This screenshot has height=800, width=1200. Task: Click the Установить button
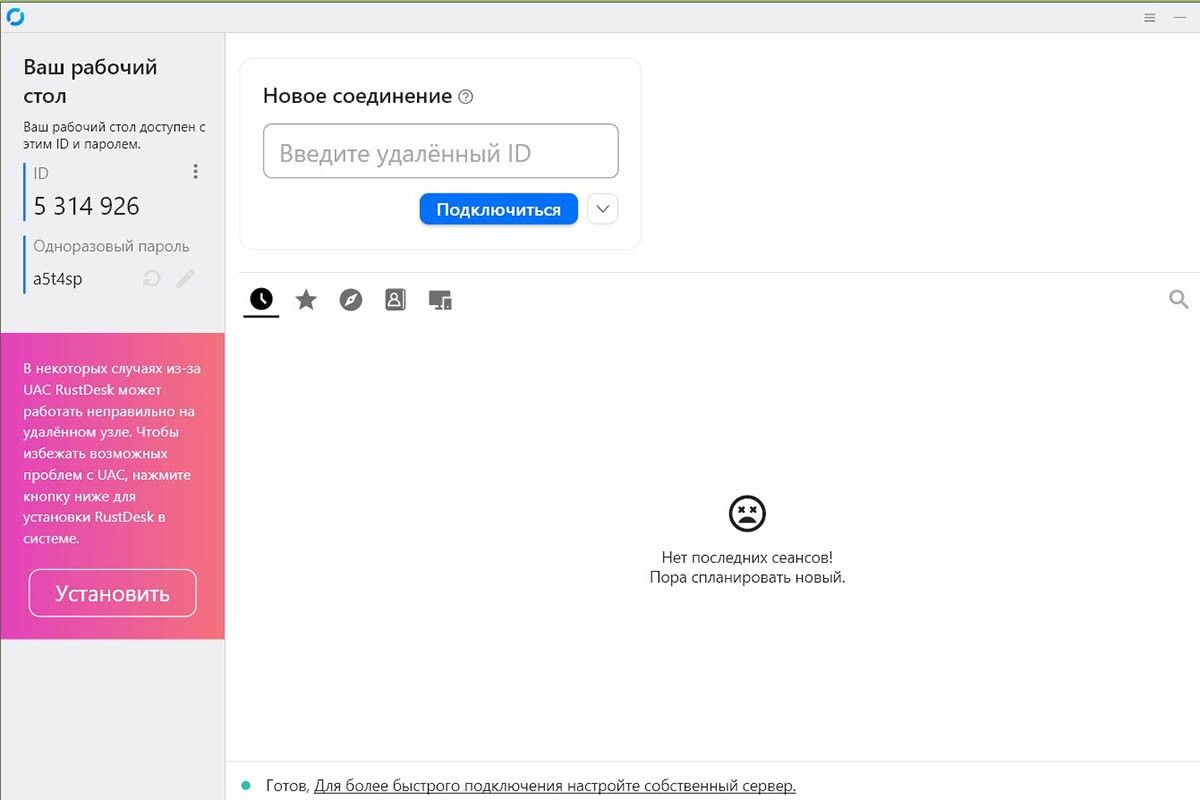pyautogui.click(x=112, y=593)
